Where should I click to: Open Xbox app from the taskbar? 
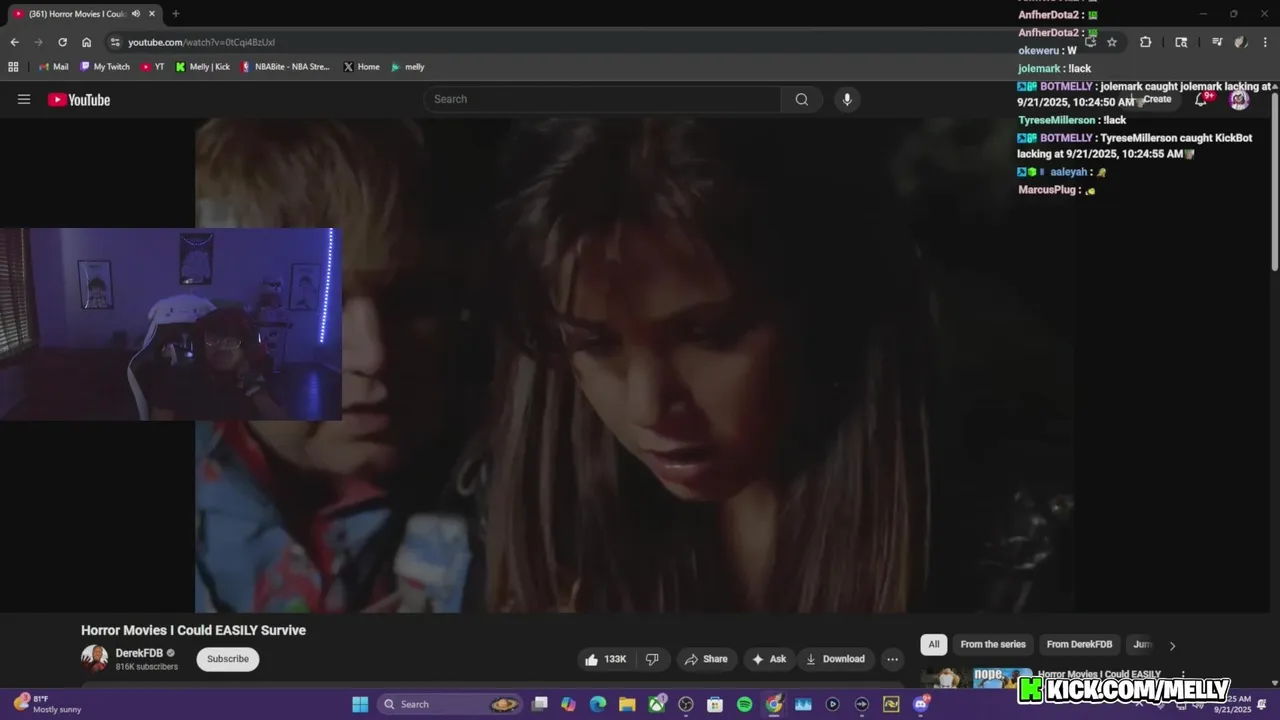(657, 704)
